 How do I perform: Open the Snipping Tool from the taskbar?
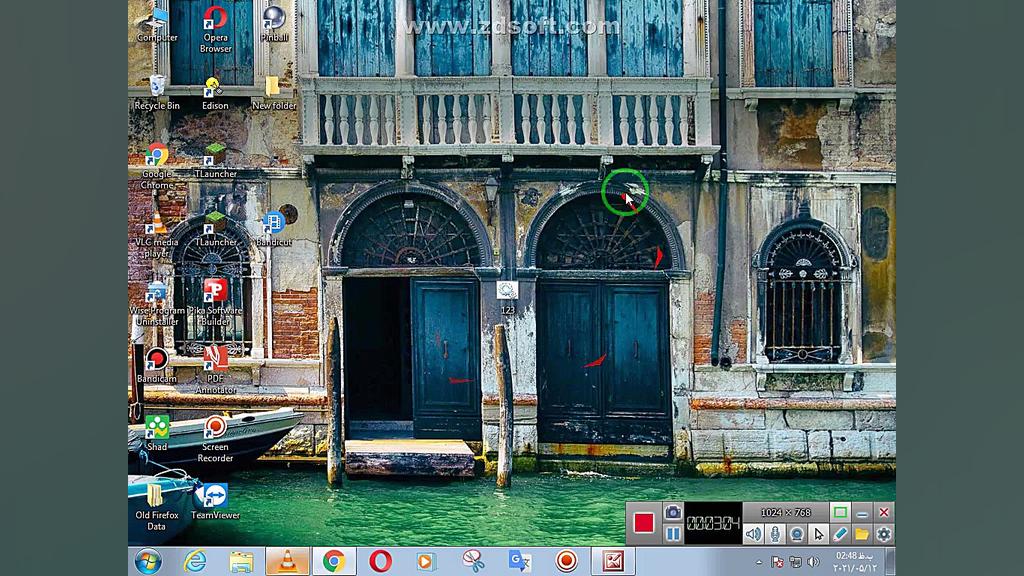point(473,562)
